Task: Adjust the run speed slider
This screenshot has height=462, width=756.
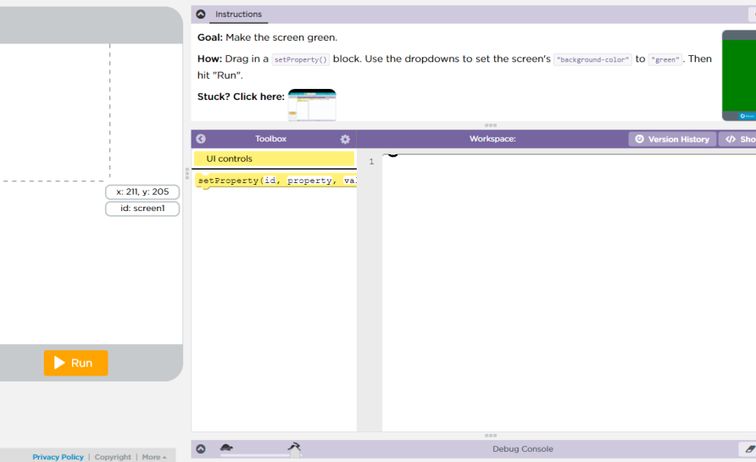Action: click(x=262, y=455)
